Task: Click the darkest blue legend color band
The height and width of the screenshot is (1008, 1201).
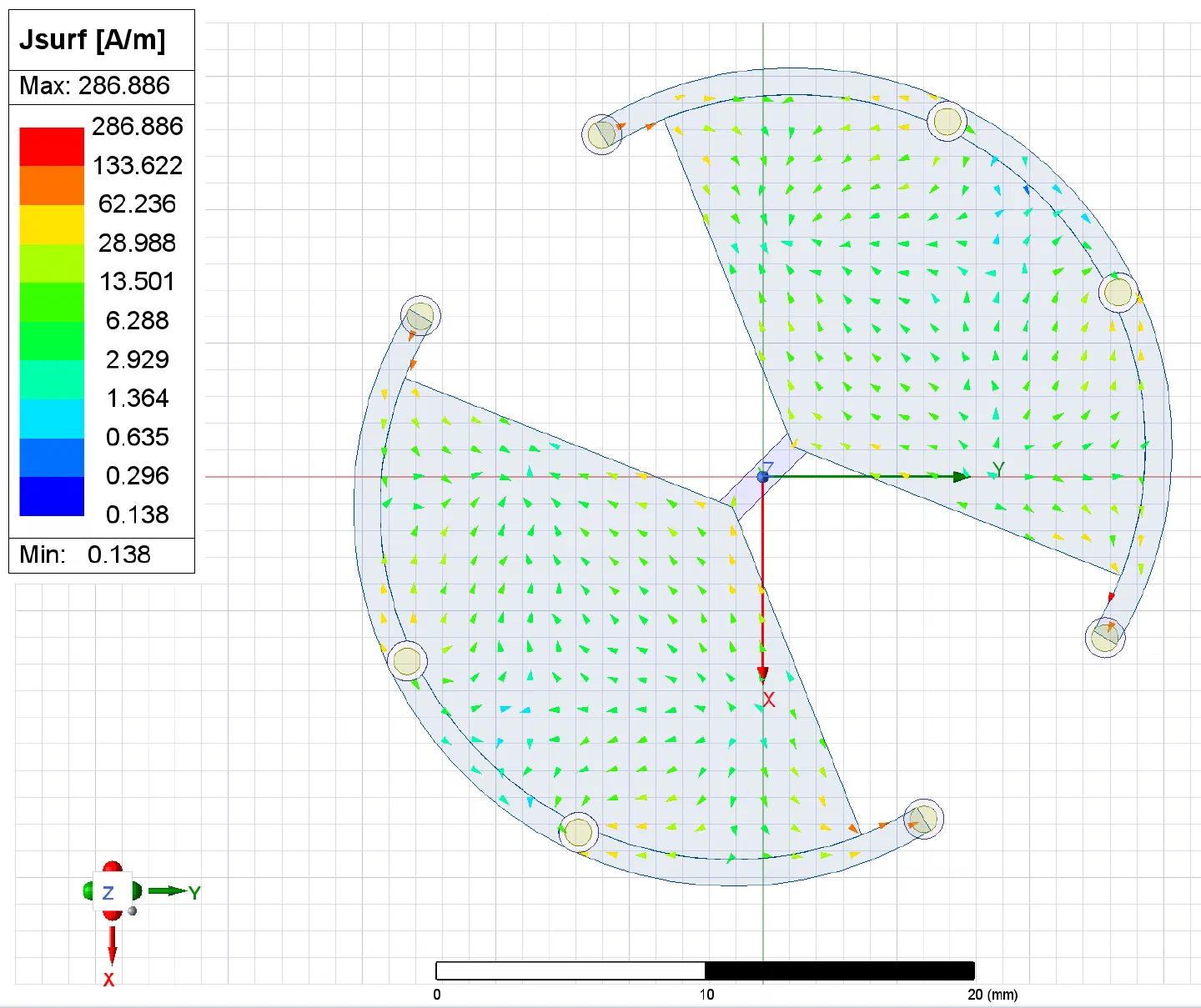Action: 52,496
